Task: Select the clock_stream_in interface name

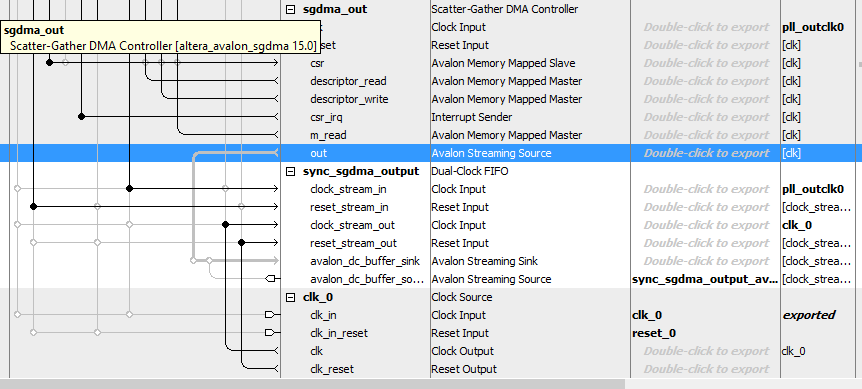Action: tap(348, 190)
